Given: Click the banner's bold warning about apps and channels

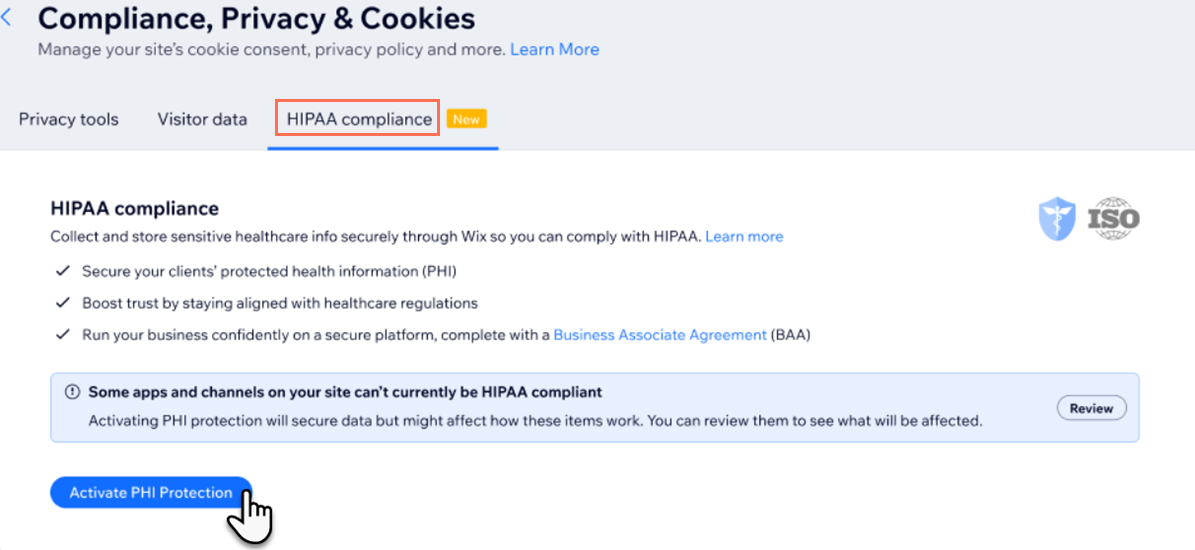Looking at the screenshot, I should coord(345,393).
